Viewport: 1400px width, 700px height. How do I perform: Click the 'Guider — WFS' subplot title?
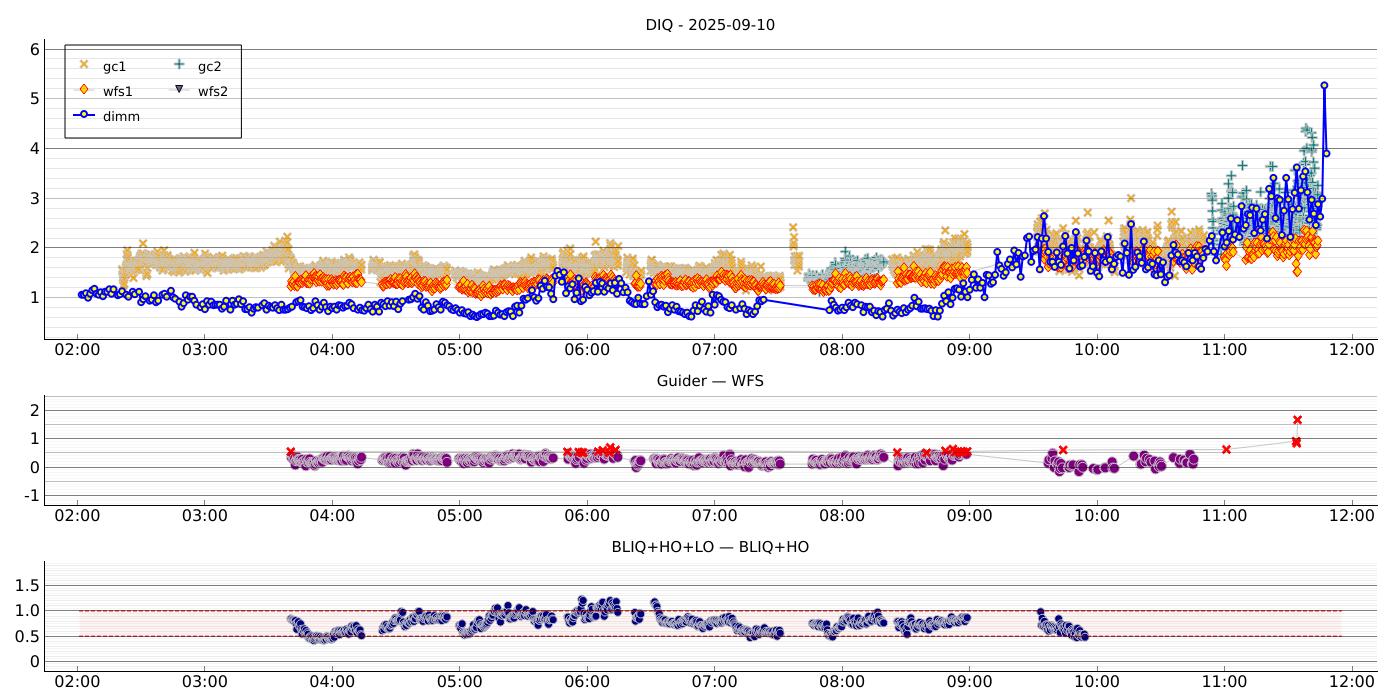(x=710, y=381)
